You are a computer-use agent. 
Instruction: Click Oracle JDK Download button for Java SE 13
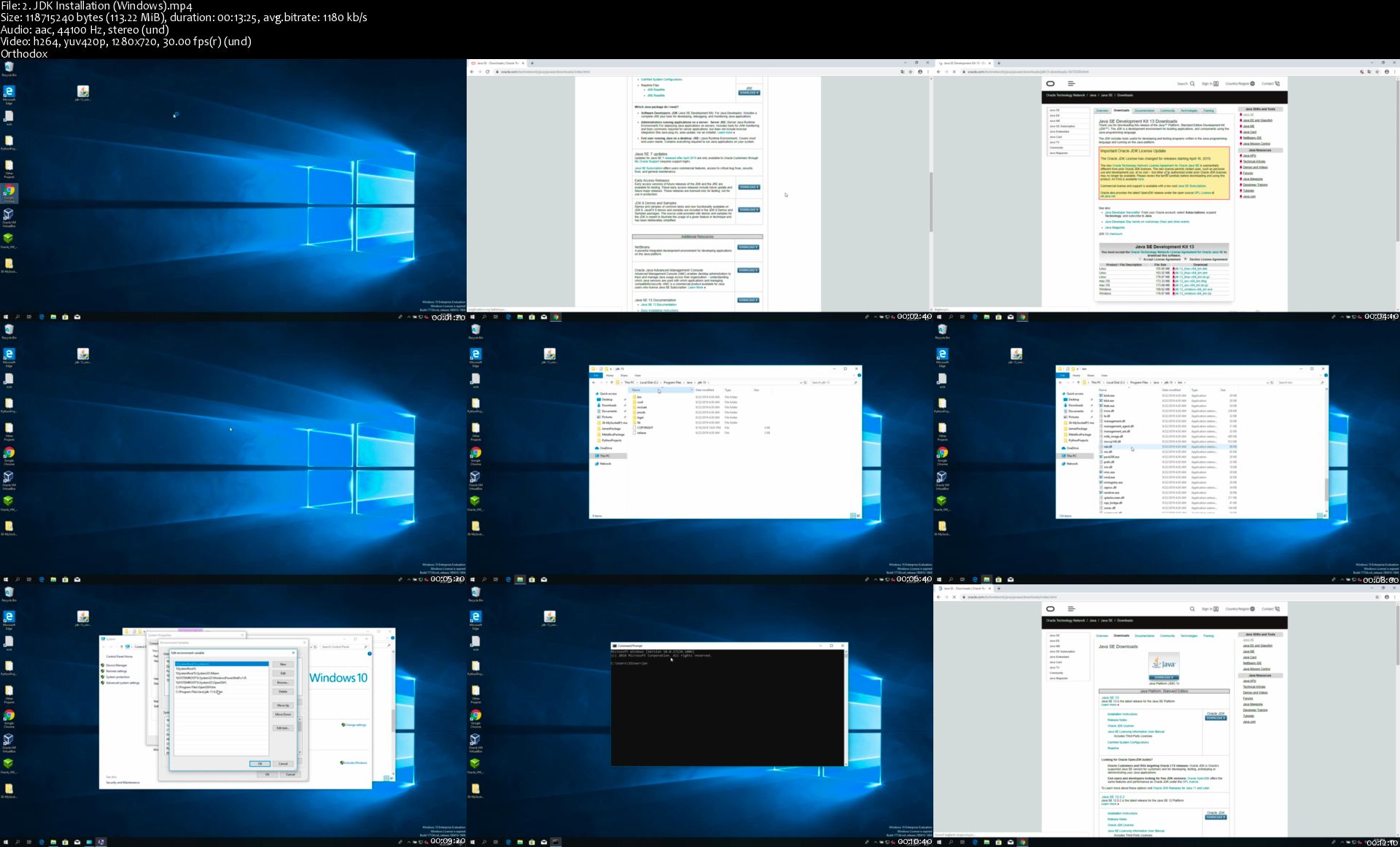point(1216,718)
